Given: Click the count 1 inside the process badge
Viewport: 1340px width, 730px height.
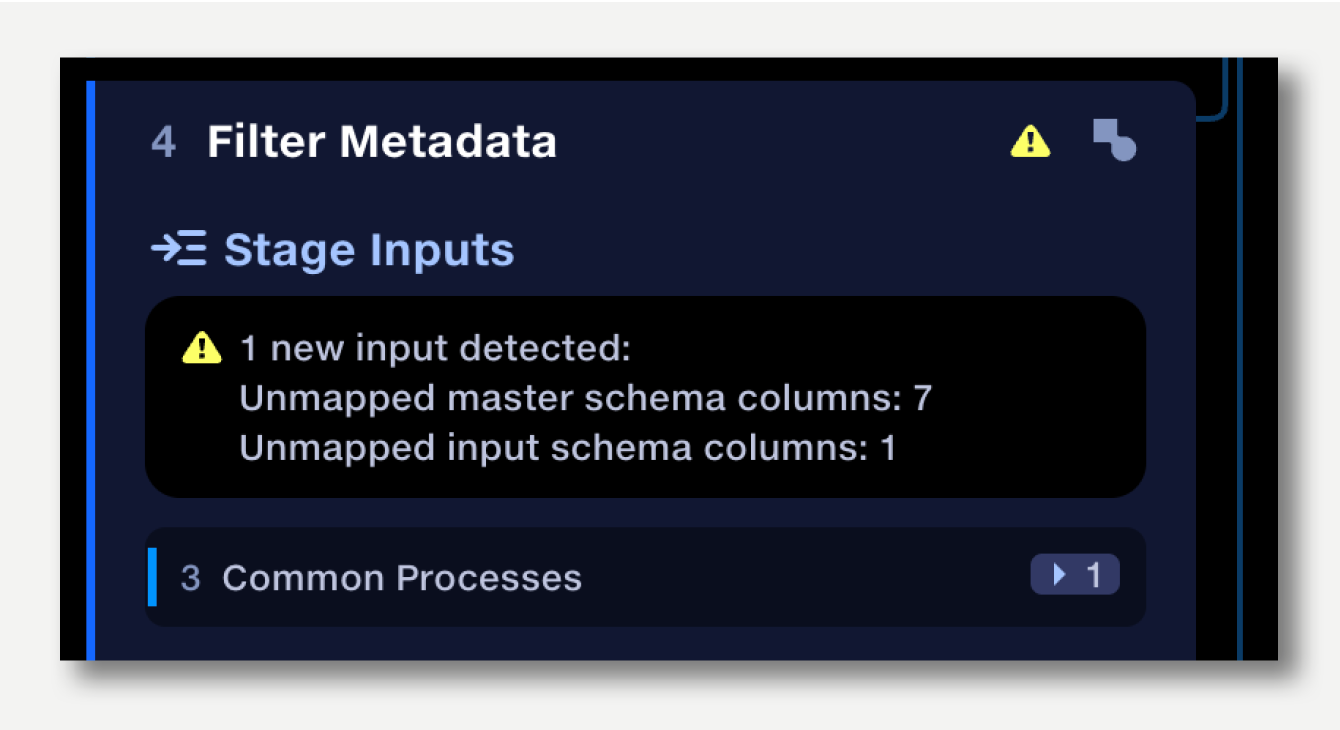Looking at the screenshot, I should (x=1094, y=575).
